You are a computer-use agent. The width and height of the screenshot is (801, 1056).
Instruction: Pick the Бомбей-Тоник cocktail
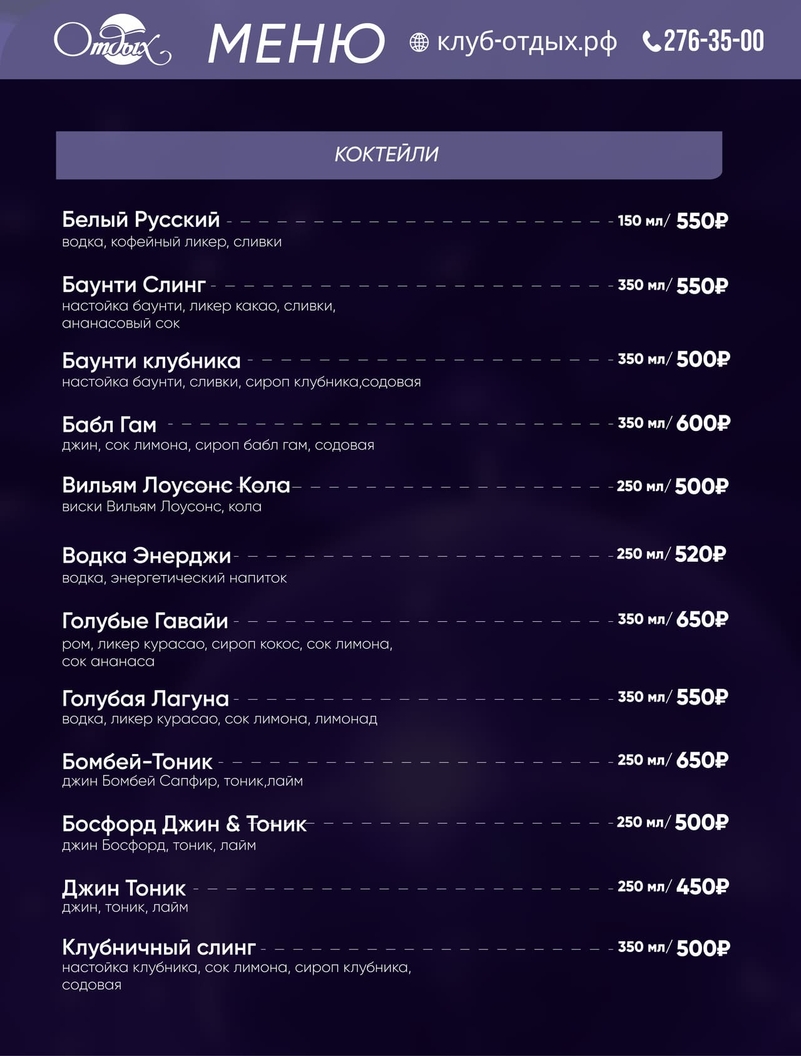pos(137,762)
